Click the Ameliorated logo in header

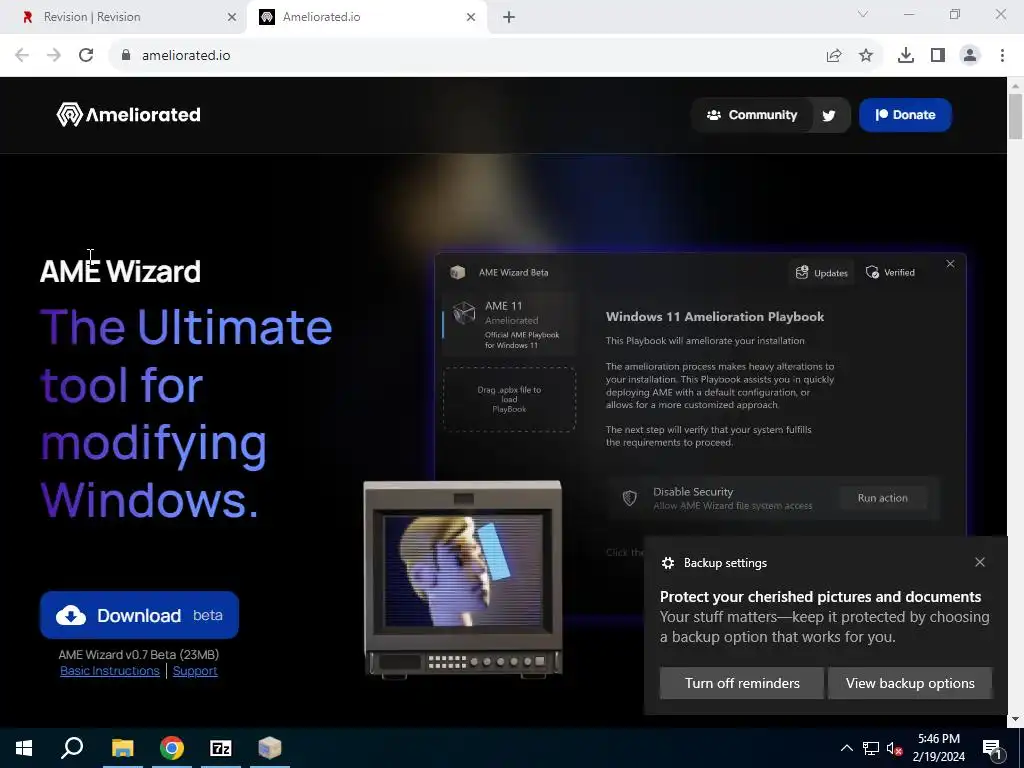129,115
